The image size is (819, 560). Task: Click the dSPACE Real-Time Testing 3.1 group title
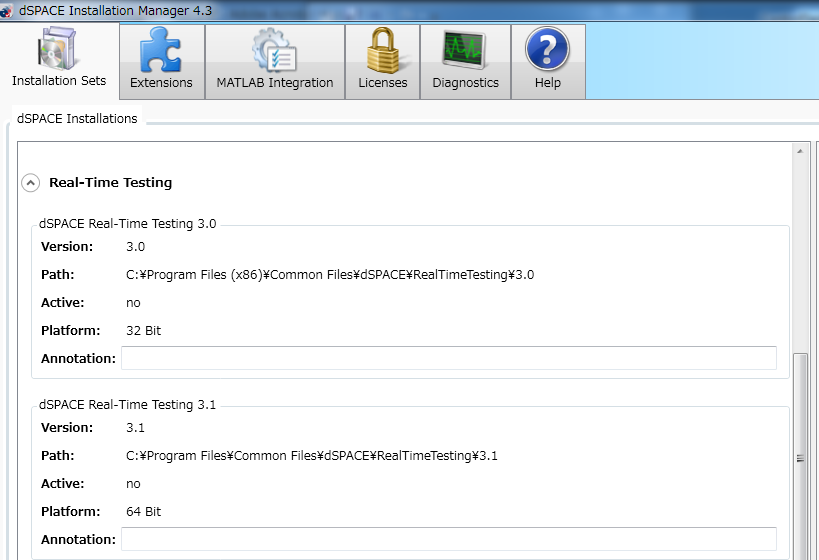coord(127,405)
